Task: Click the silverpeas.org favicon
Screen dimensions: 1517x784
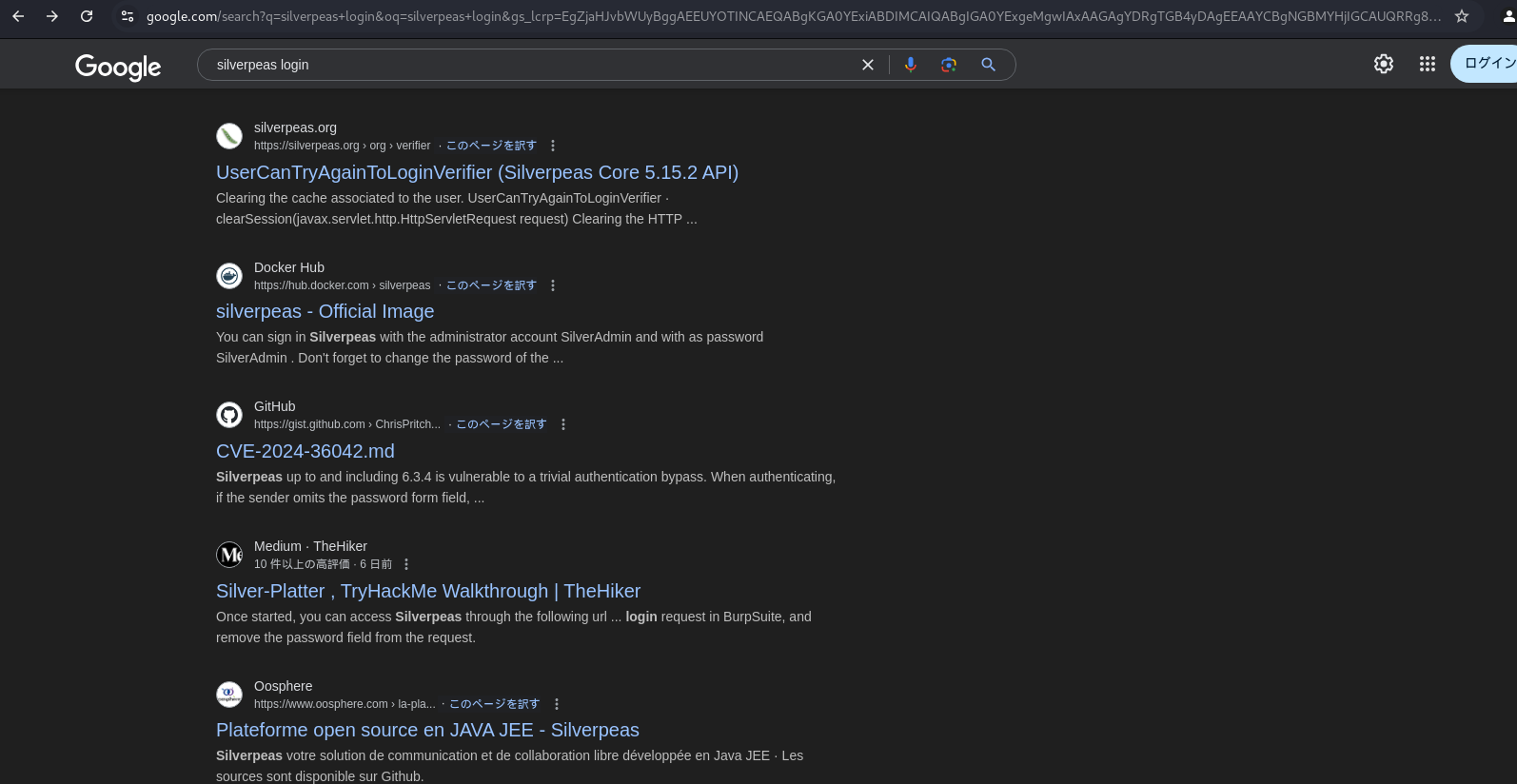Action: pyautogui.click(x=229, y=136)
